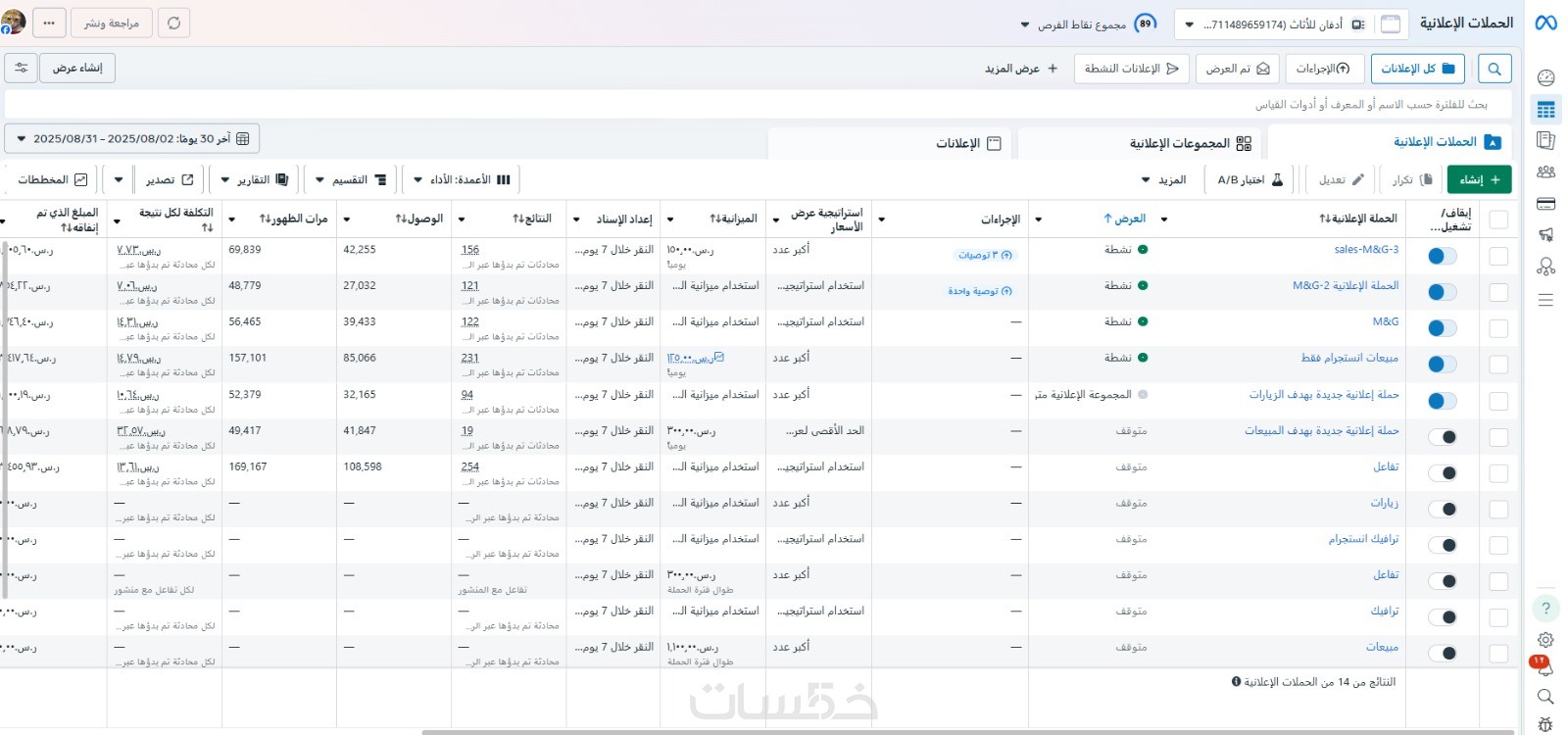Open the المزيد (more) toolbar dropdown
The image size is (1568, 735).
point(1164,179)
